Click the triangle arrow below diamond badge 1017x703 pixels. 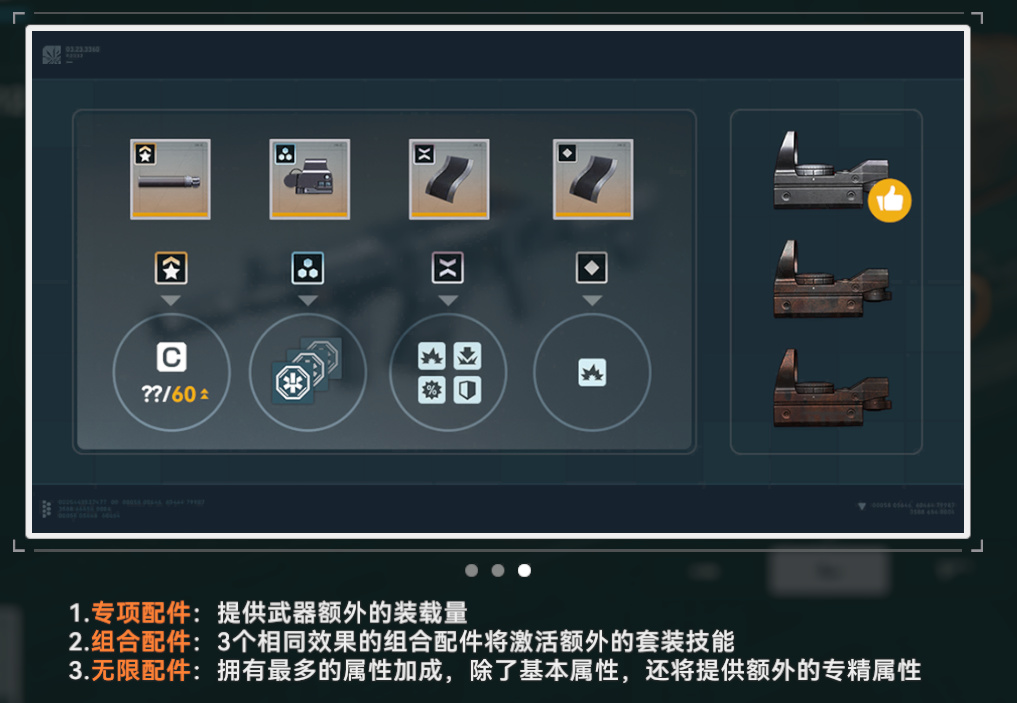(592, 301)
